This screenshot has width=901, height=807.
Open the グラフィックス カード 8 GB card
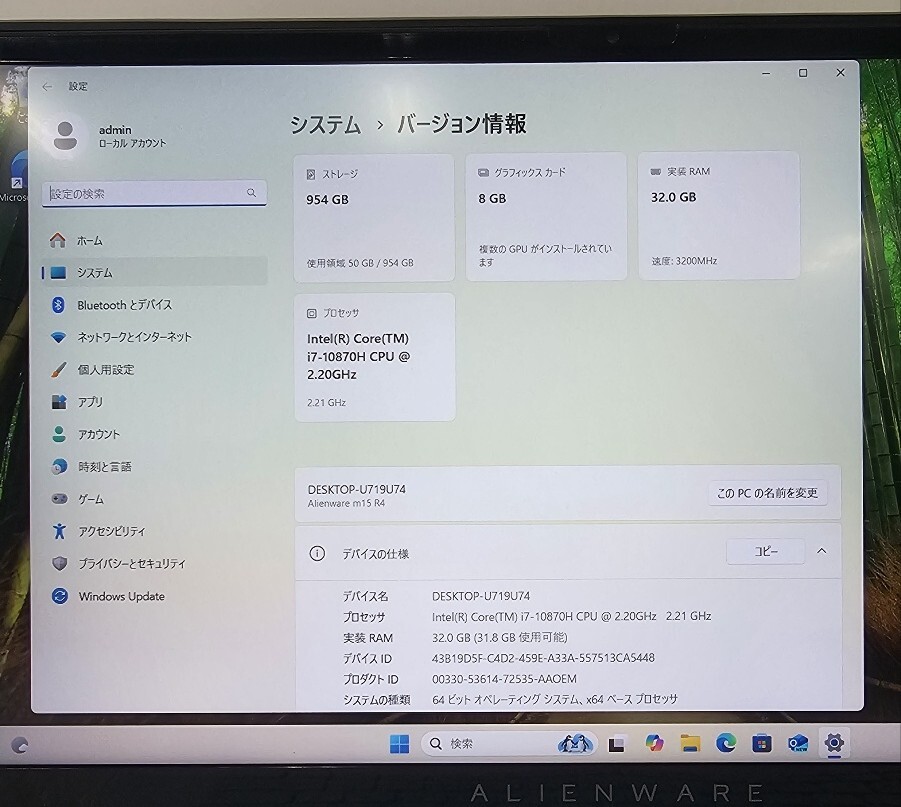[546, 217]
